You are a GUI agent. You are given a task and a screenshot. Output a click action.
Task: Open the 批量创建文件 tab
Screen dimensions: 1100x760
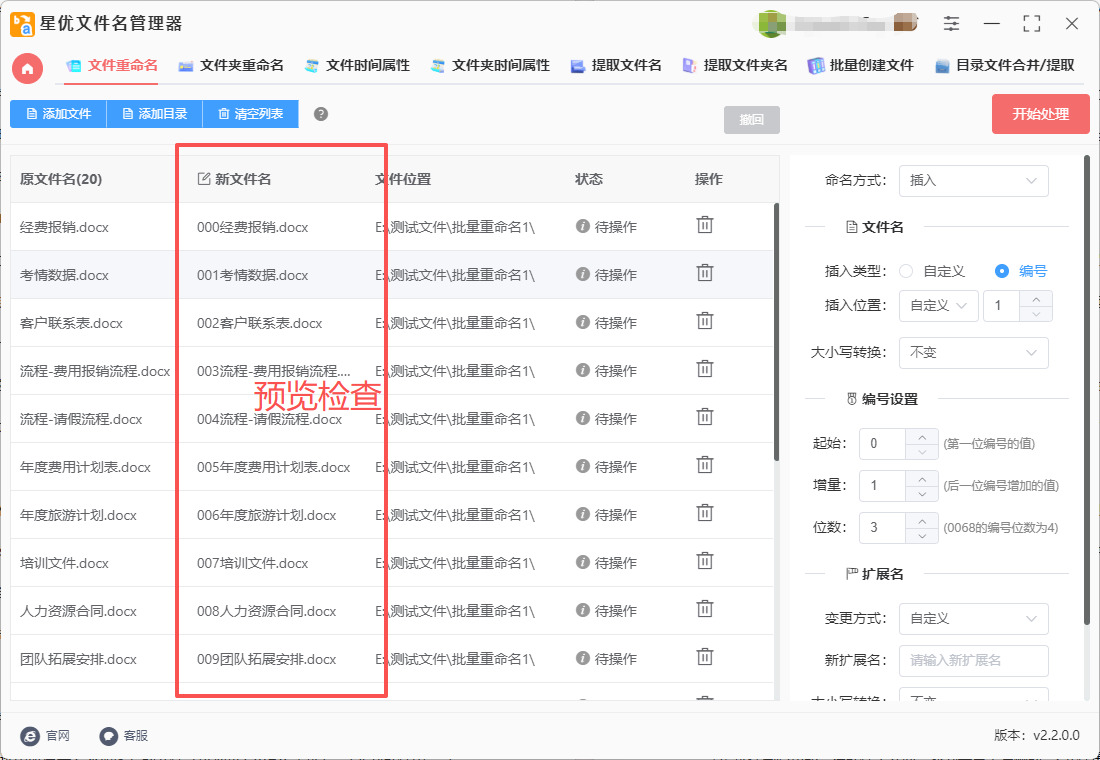pyautogui.click(x=861, y=66)
